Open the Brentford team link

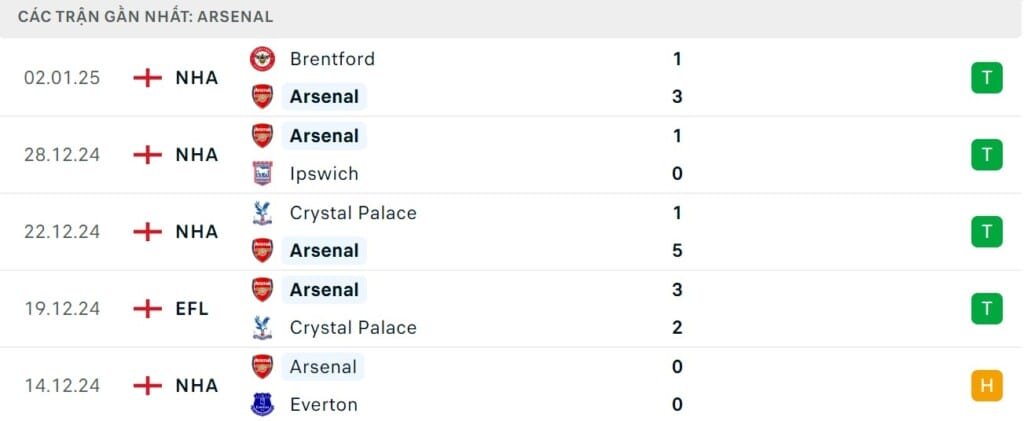point(332,59)
